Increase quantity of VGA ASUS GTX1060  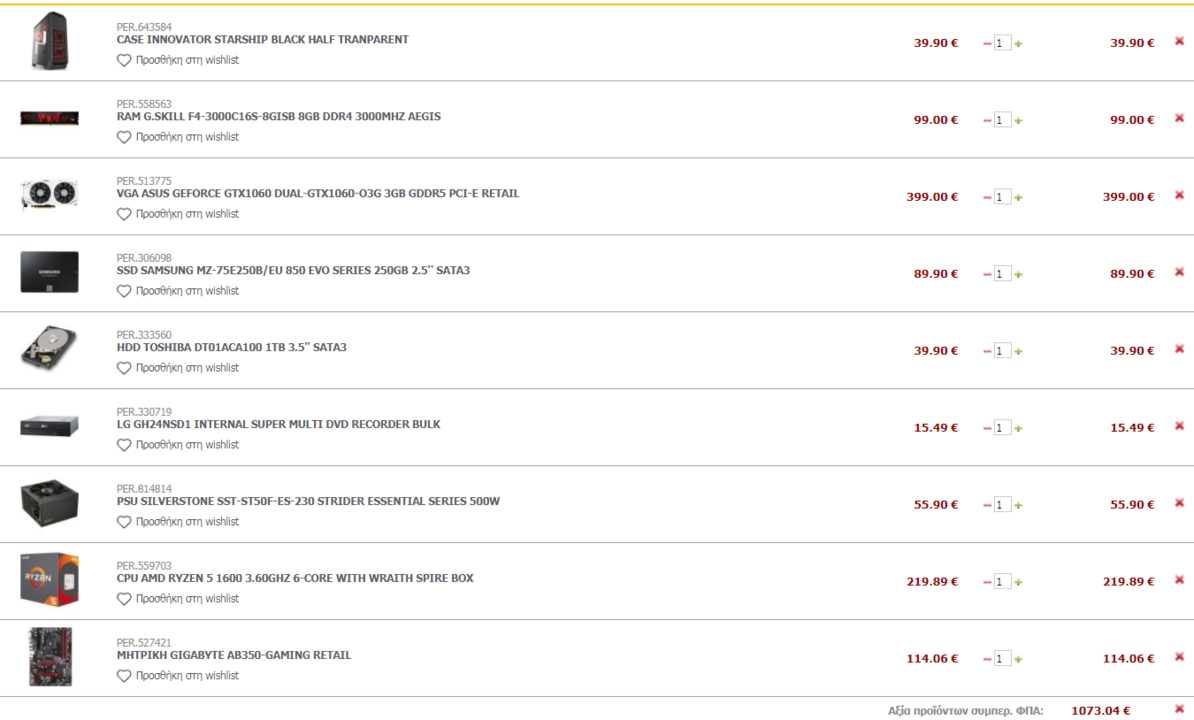1018,197
